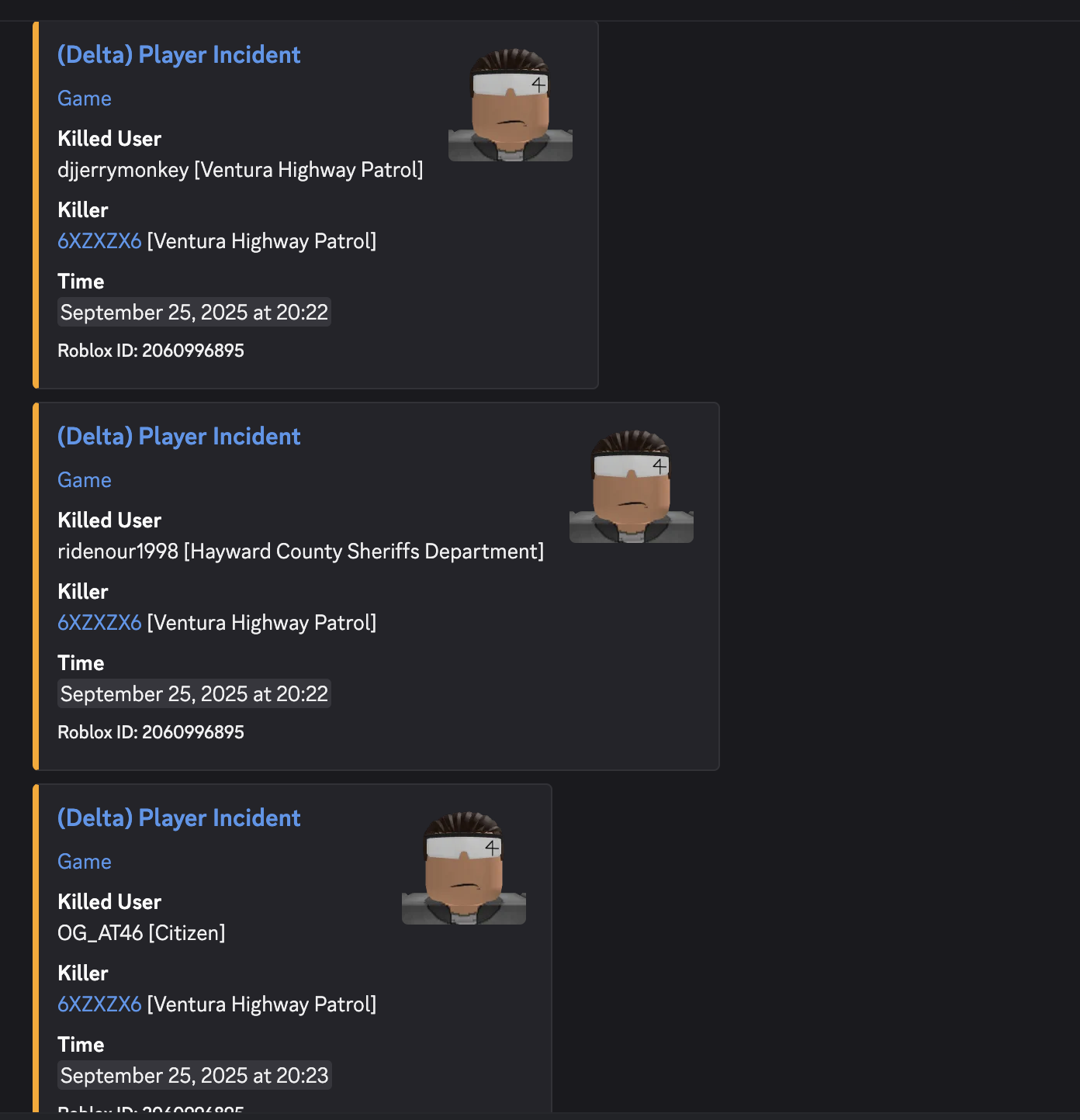1080x1120 pixels.
Task: Select killed user OG_AT46 [Citizen] text
Action: pos(141,933)
